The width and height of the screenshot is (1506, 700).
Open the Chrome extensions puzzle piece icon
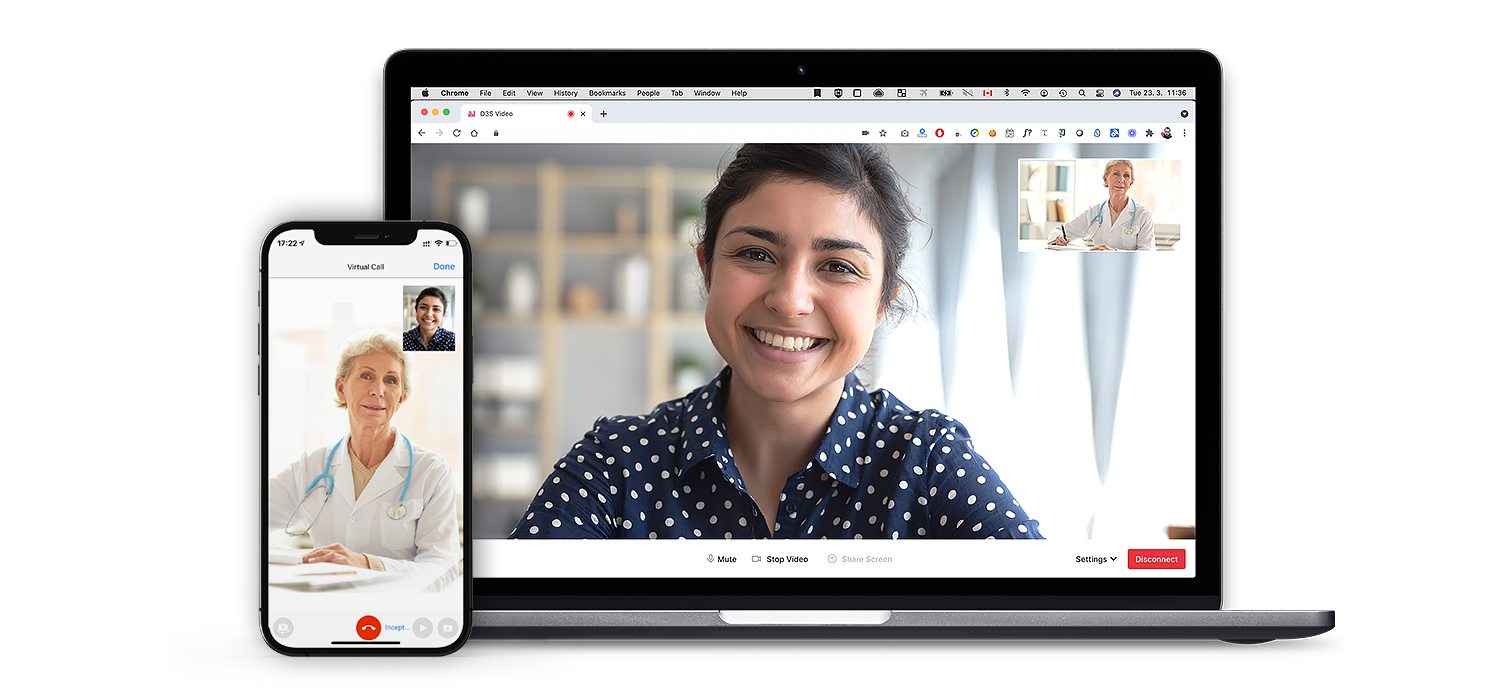(x=1148, y=132)
